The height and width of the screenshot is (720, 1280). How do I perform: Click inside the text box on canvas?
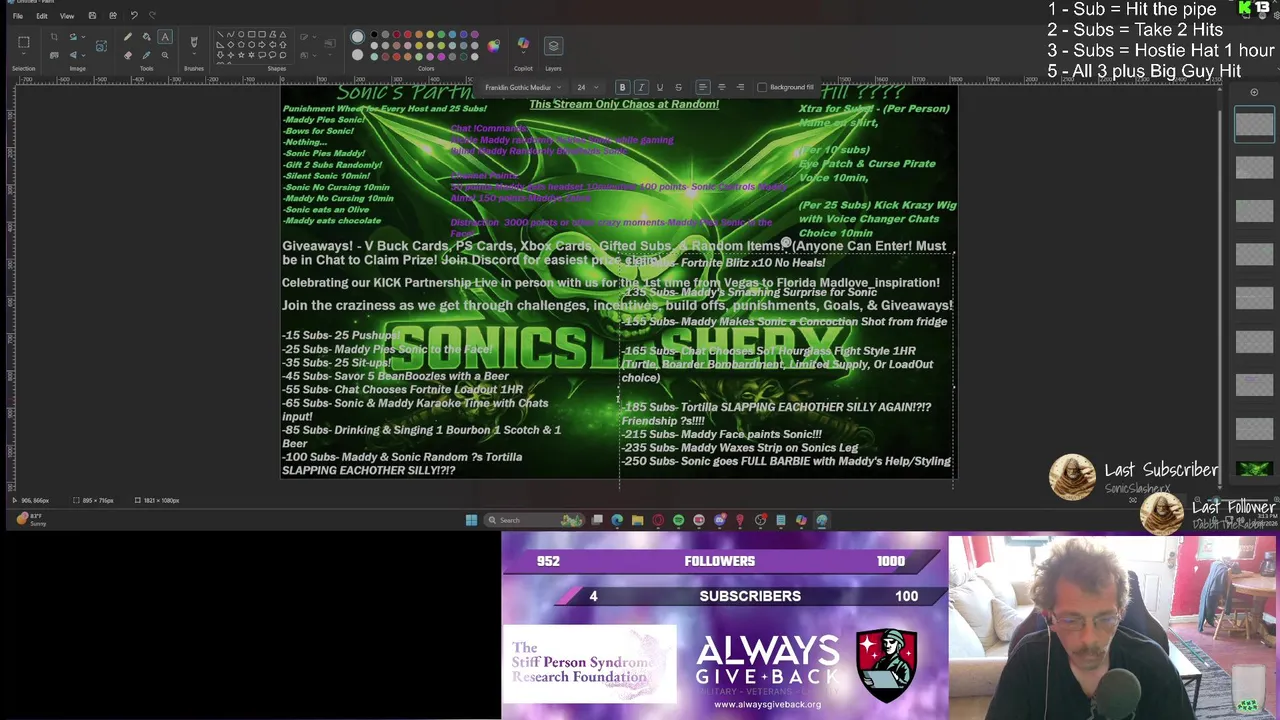click(786, 370)
